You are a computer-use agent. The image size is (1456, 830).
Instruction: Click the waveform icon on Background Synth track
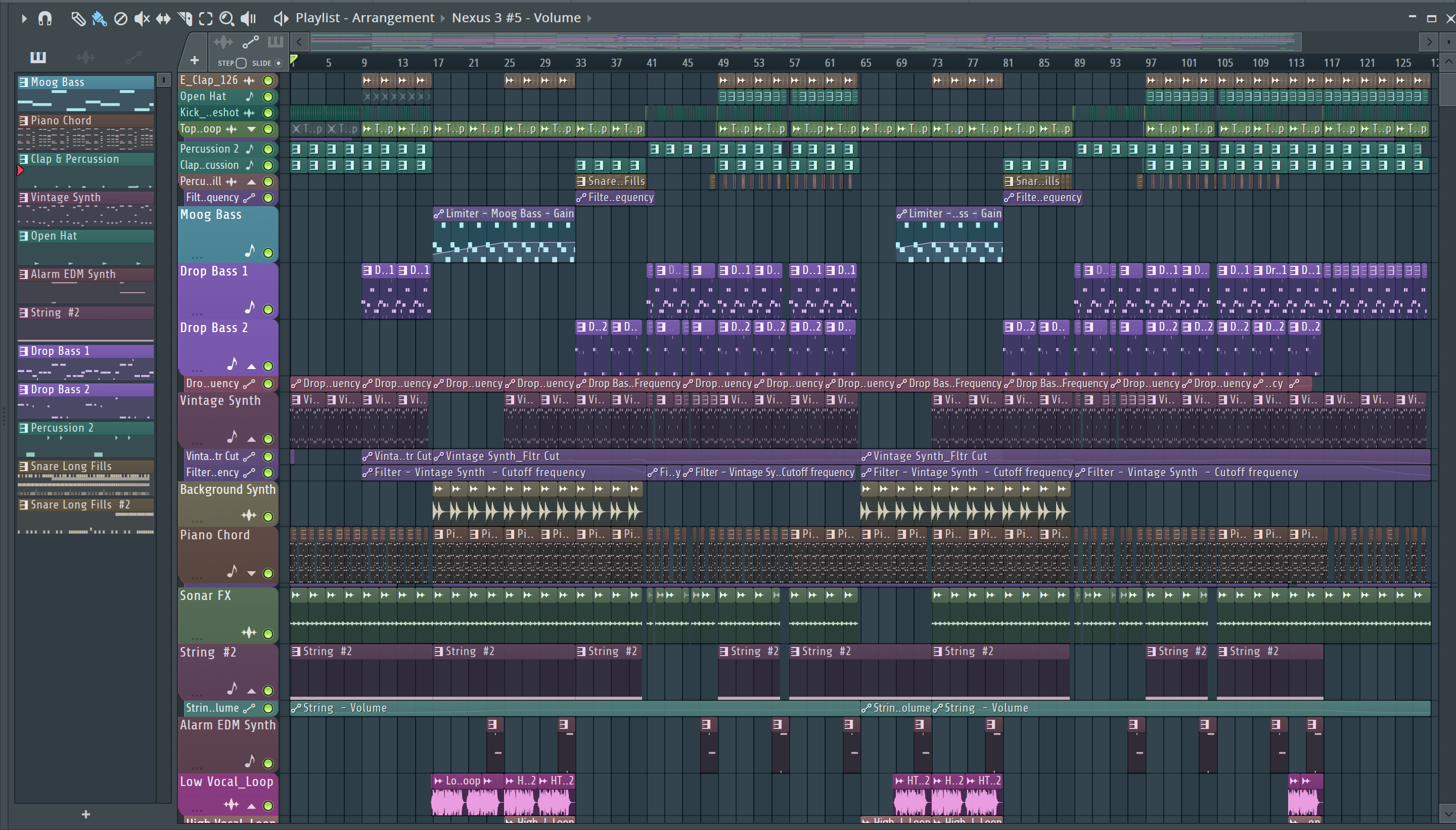coord(249,515)
